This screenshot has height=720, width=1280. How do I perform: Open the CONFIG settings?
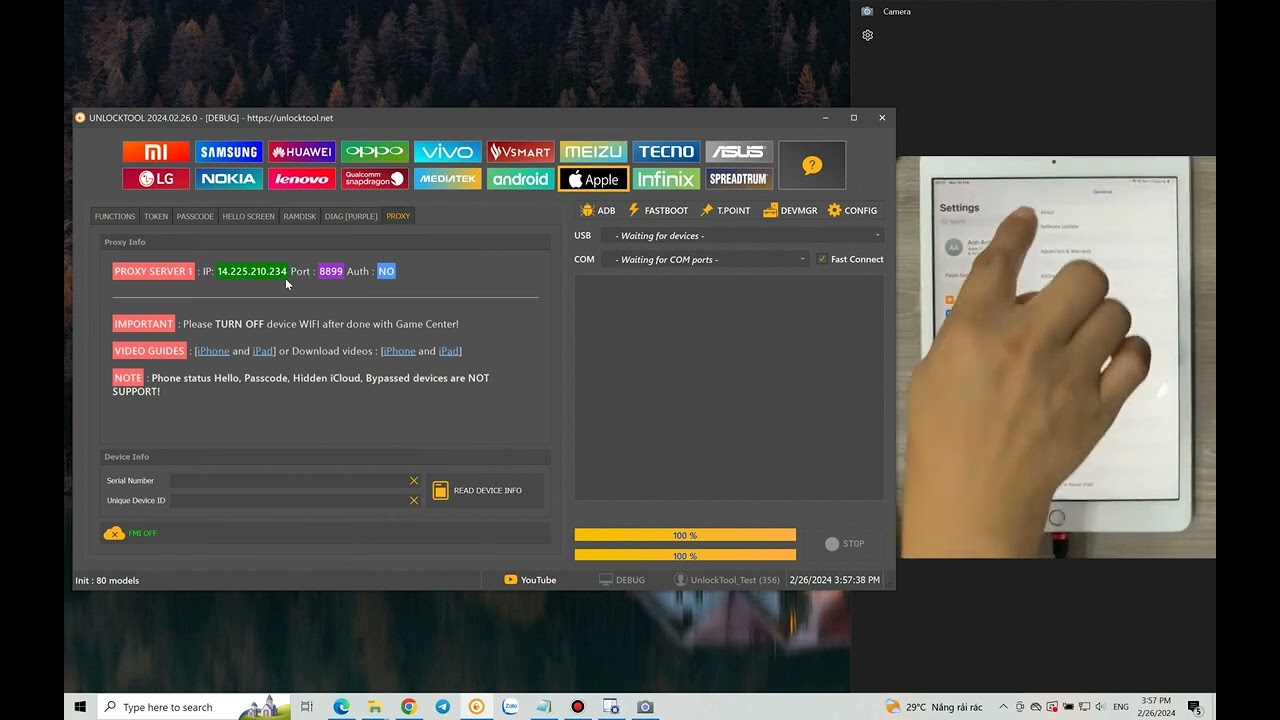click(852, 211)
